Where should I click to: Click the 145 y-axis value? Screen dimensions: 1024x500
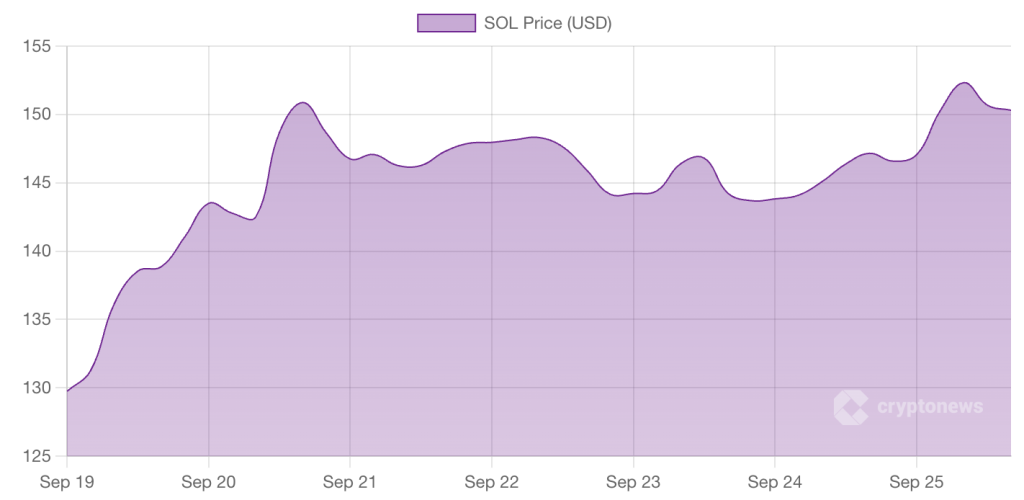(x=39, y=183)
